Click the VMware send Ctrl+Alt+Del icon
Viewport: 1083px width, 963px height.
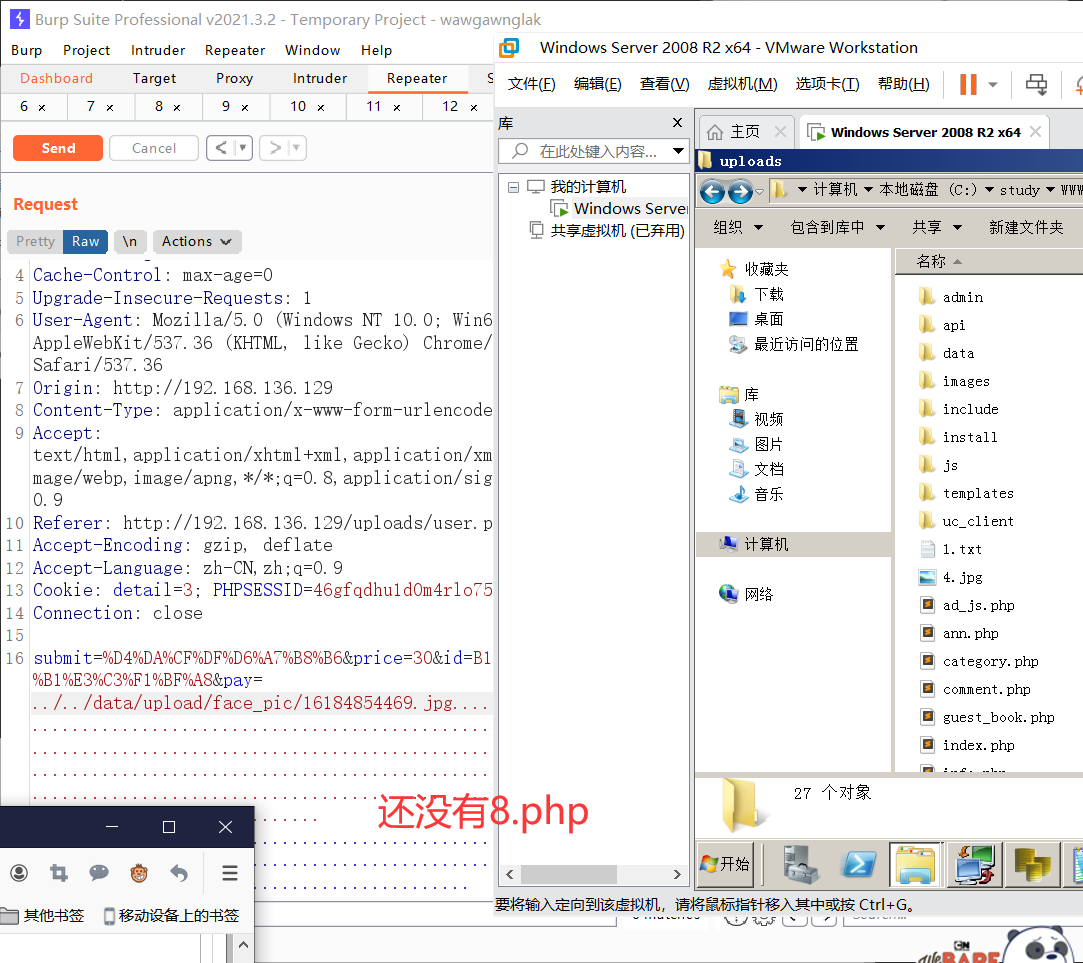tap(1036, 84)
